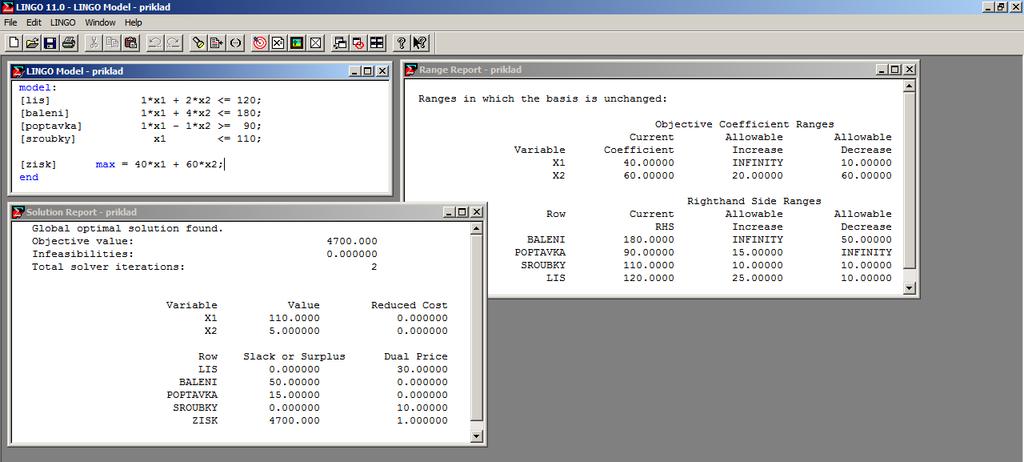Viewport: 1024px width, 462px height.
Task: Click the Undo toolbar icon
Action: tap(155, 43)
